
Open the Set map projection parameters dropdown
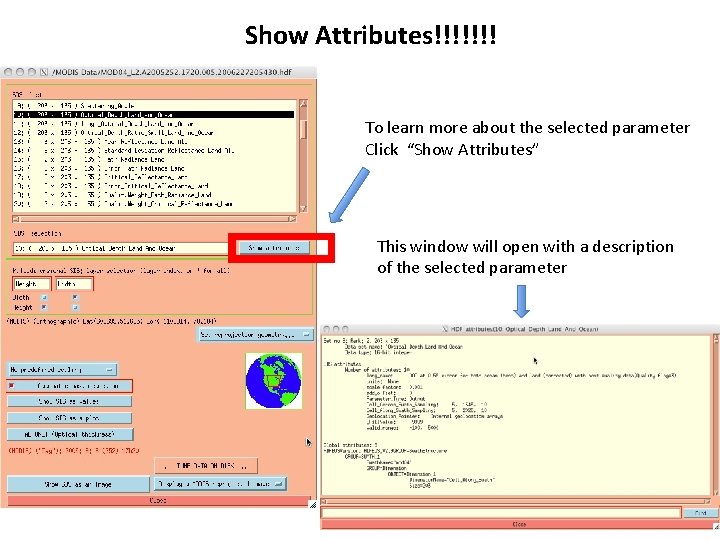[255, 335]
